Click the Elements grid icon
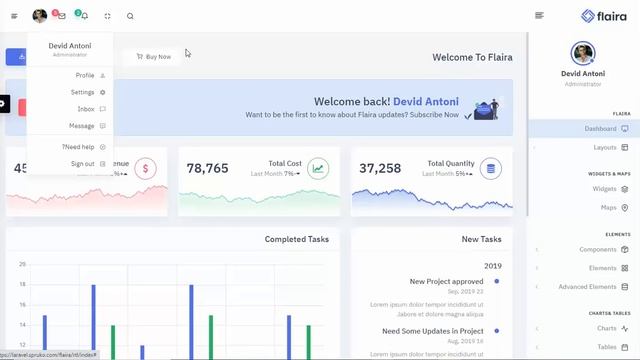This screenshot has height=360, width=640. tap(625, 268)
